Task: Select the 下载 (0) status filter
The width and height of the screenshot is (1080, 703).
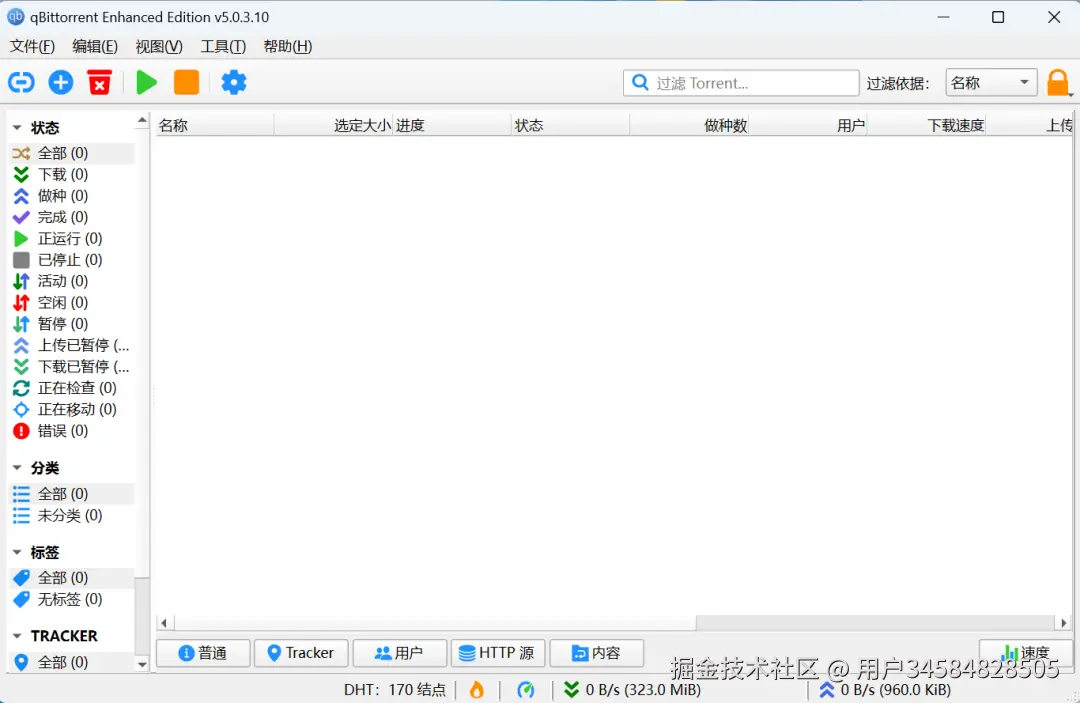Action: 72,174
